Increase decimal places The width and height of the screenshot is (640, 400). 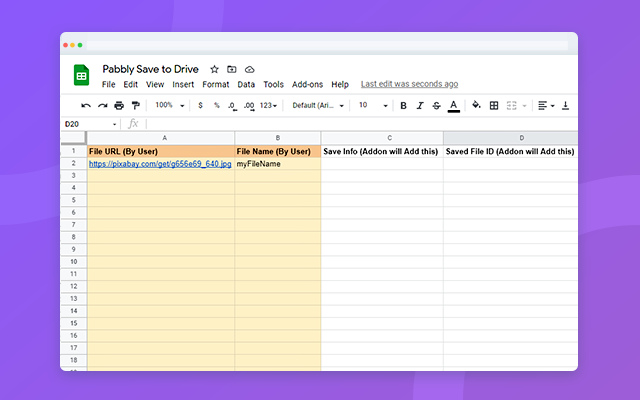[x=249, y=106]
